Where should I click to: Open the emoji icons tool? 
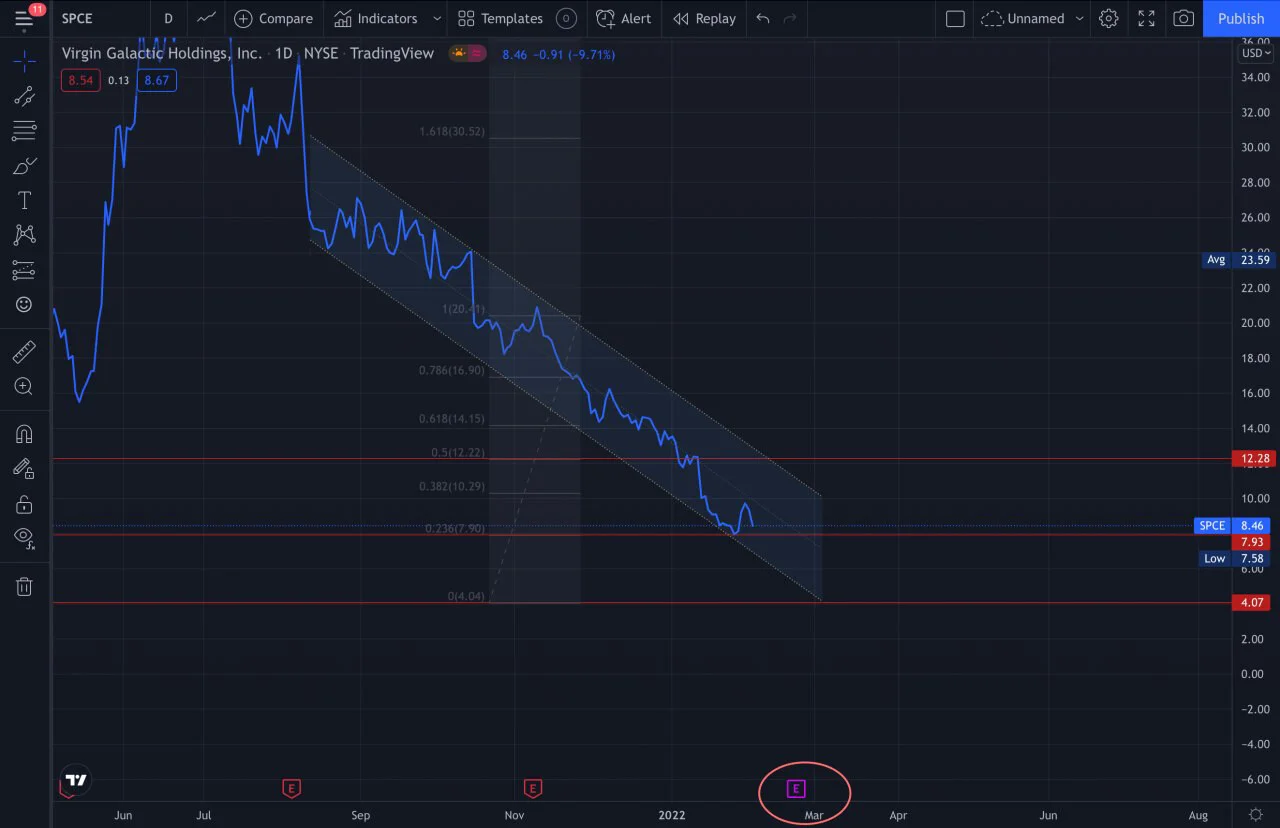[x=24, y=304]
